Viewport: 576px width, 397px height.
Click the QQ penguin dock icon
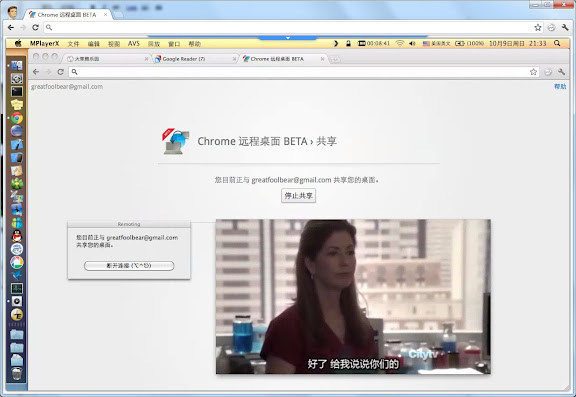pos(17,236)
